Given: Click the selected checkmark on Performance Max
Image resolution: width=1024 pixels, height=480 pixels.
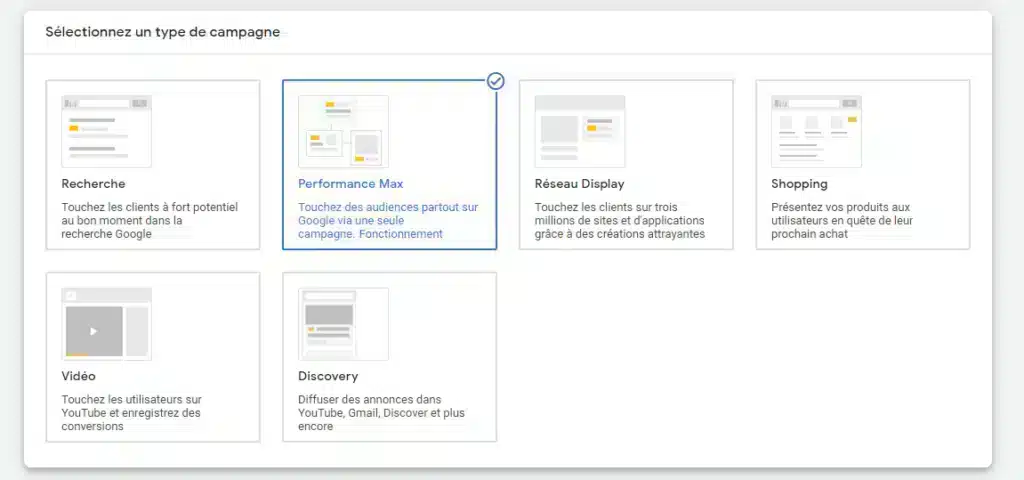Looking at the screenshot, I should (x=496, y=81).
